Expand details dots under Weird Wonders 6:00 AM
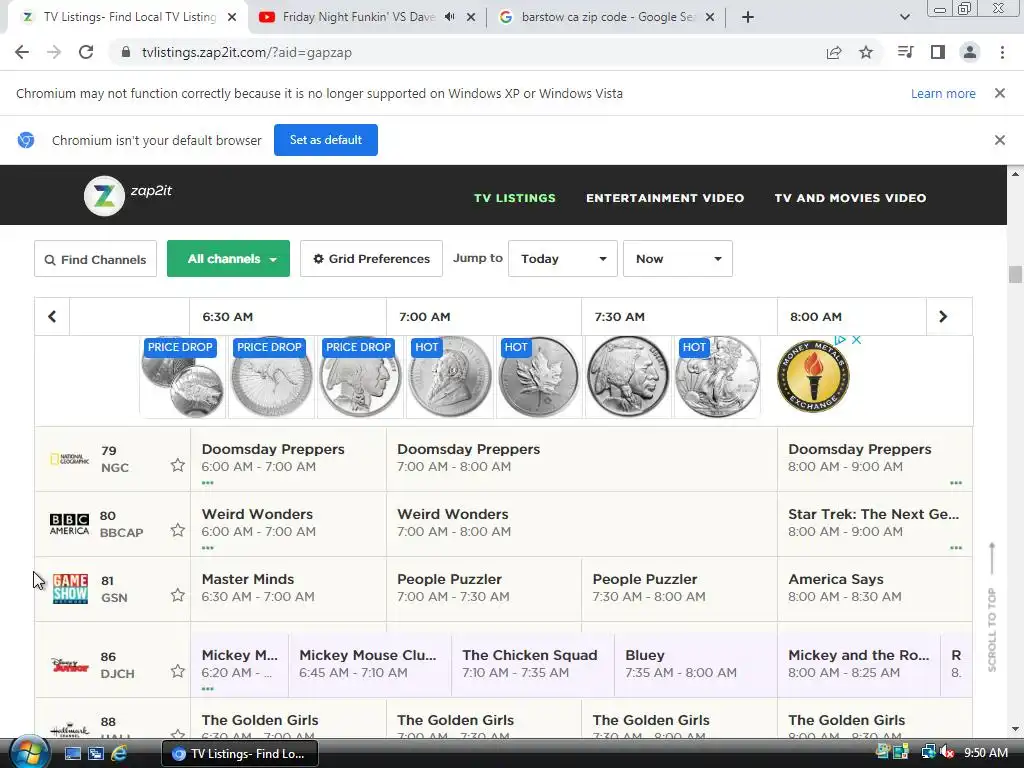 (x=208, y=548)
